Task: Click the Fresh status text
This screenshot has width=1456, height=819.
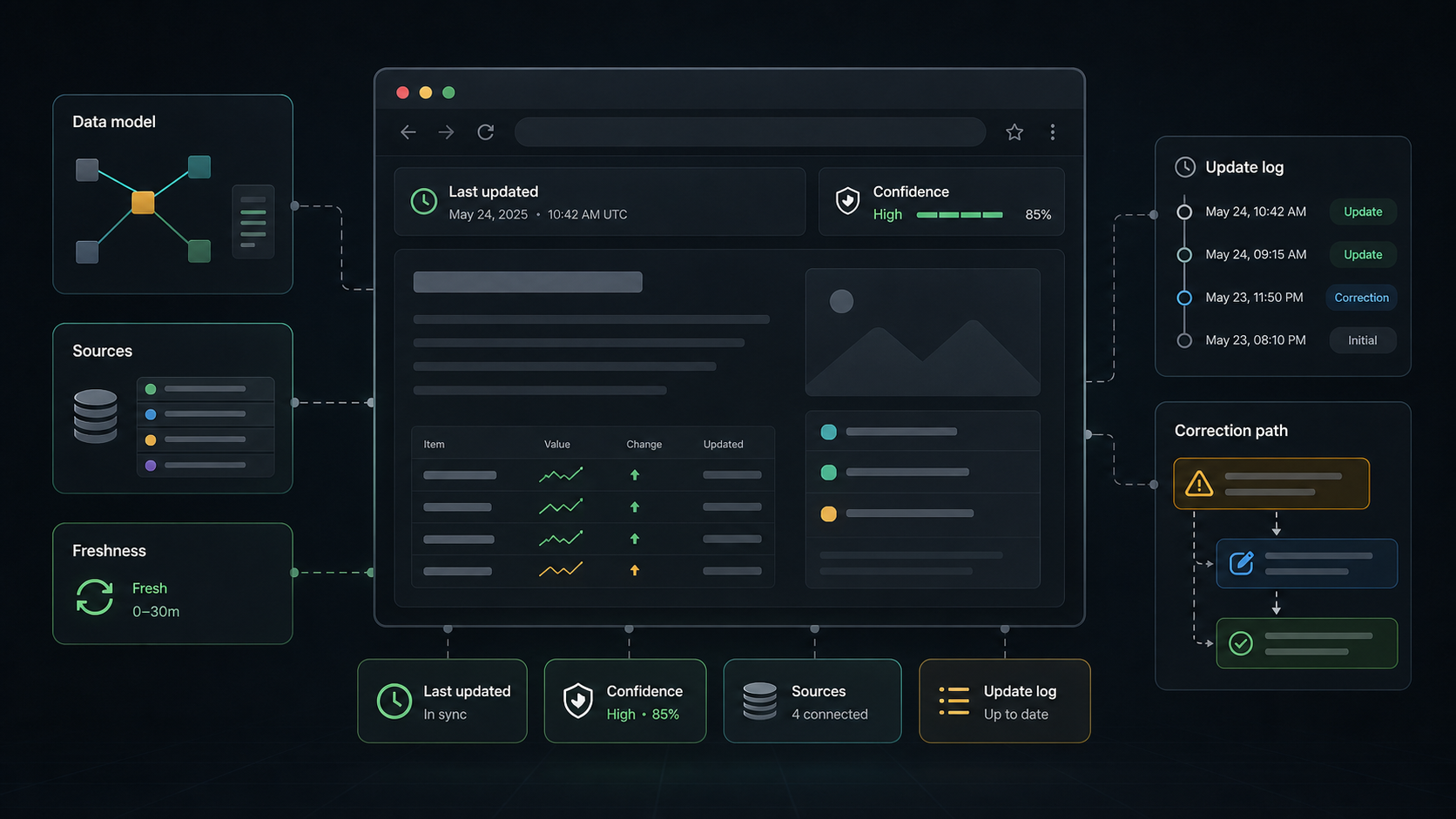Action: pos(150,588)
